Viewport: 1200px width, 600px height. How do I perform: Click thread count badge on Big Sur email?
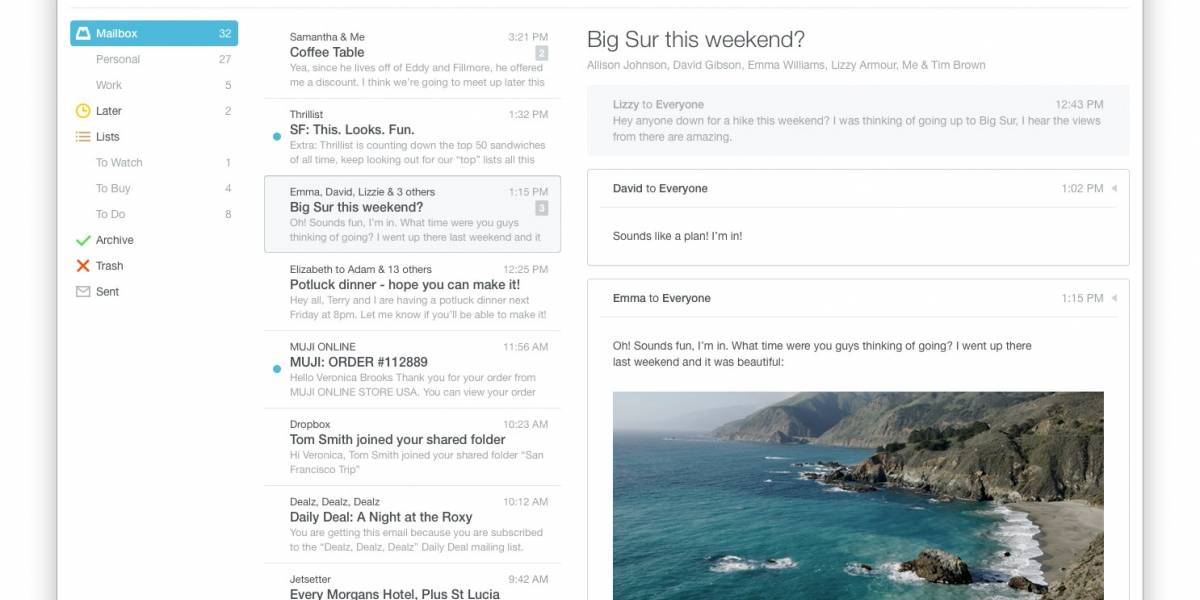point(541,208)
